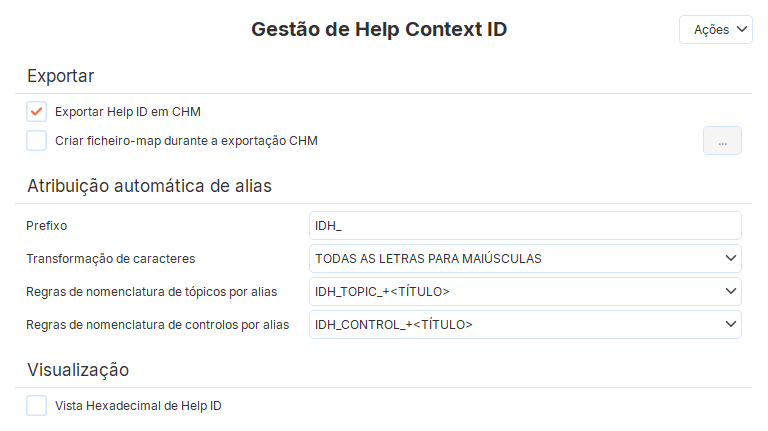Toggle Vista Hexadecimal de Help ID checkbox

click(x=37, y=405)
